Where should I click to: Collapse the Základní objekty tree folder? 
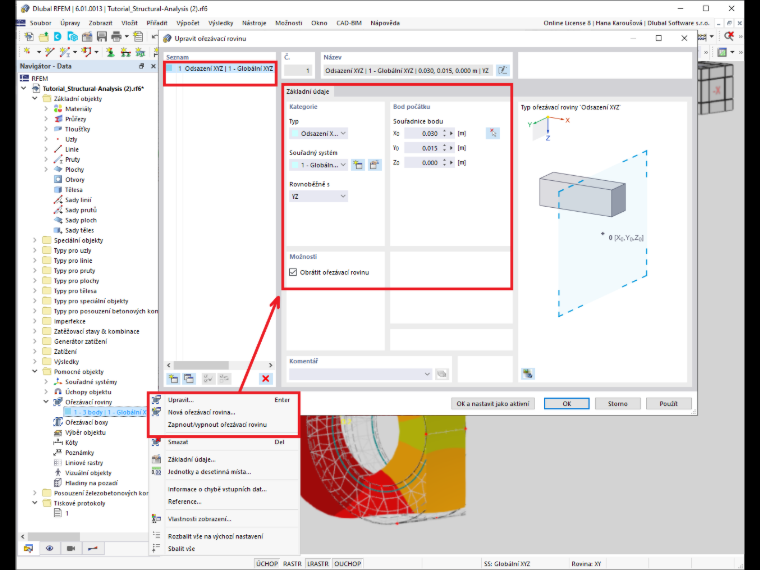[x=35, y=98]
